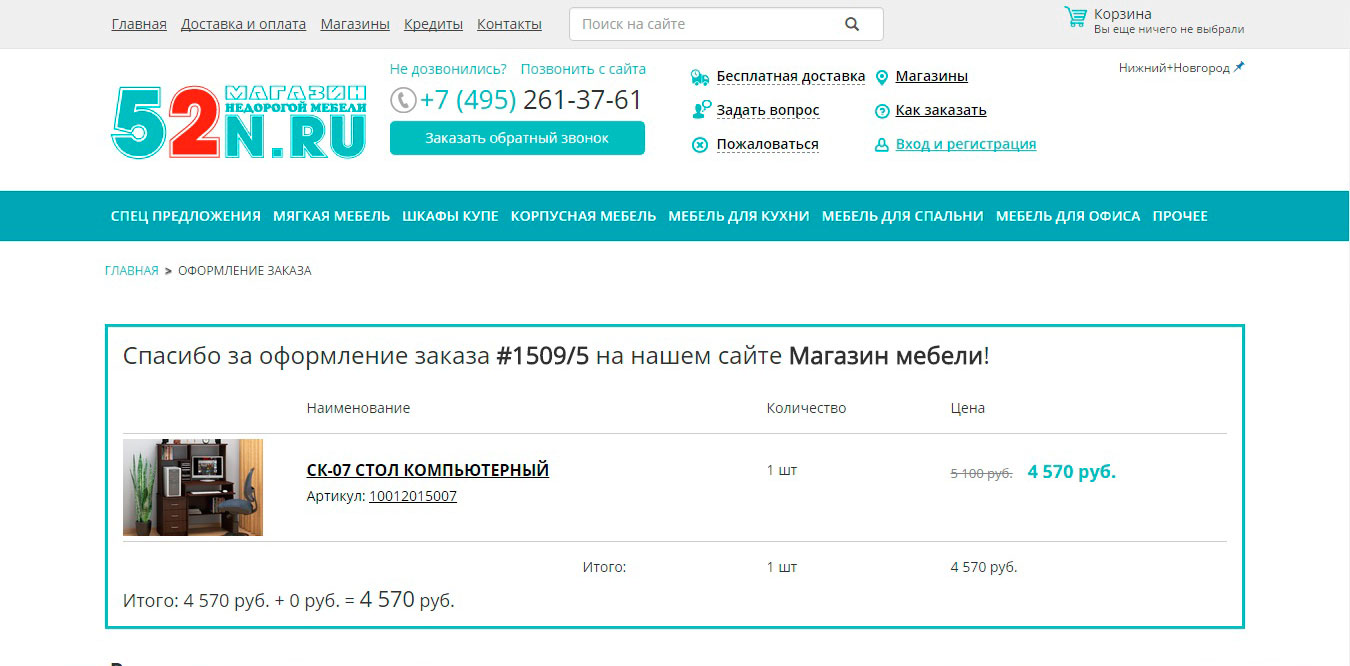Click the how-to-order question icon
The width and height of the screenshot is (1350, 666).
click(x=882, y=111)
